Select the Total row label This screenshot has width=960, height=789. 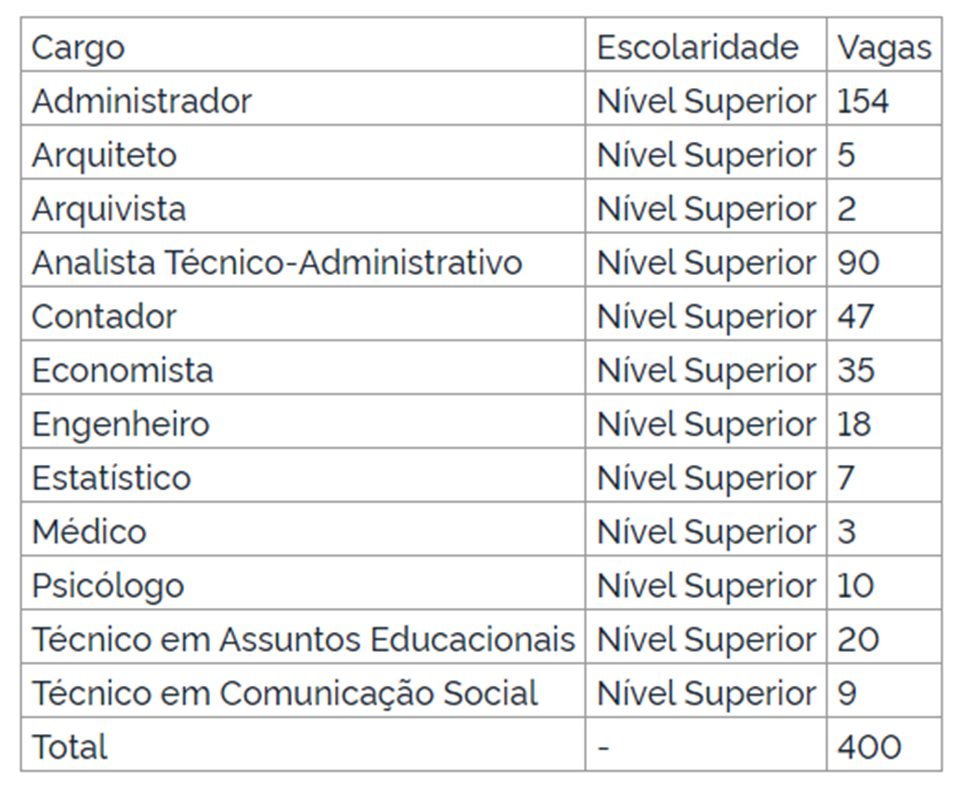69,747
